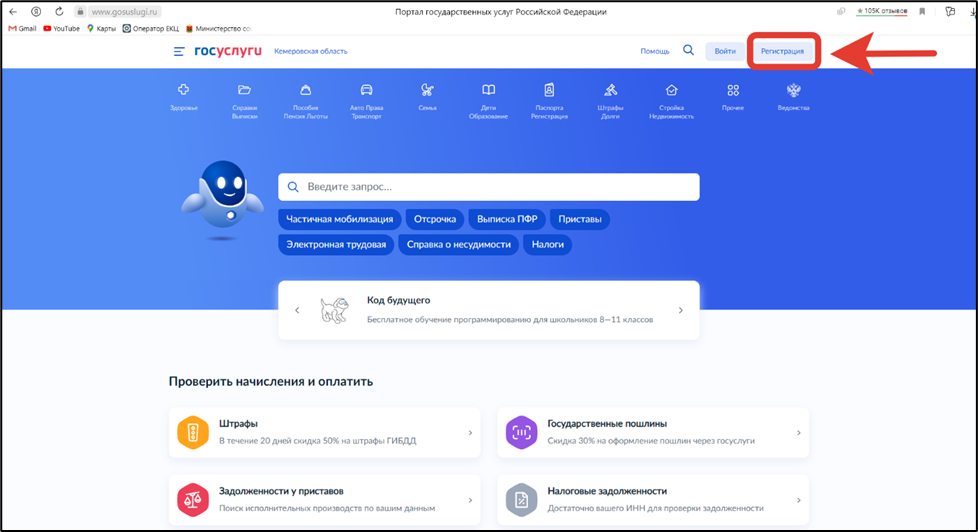Click the Штрафы card title
978x532 pixels.
tap(238, 423)
